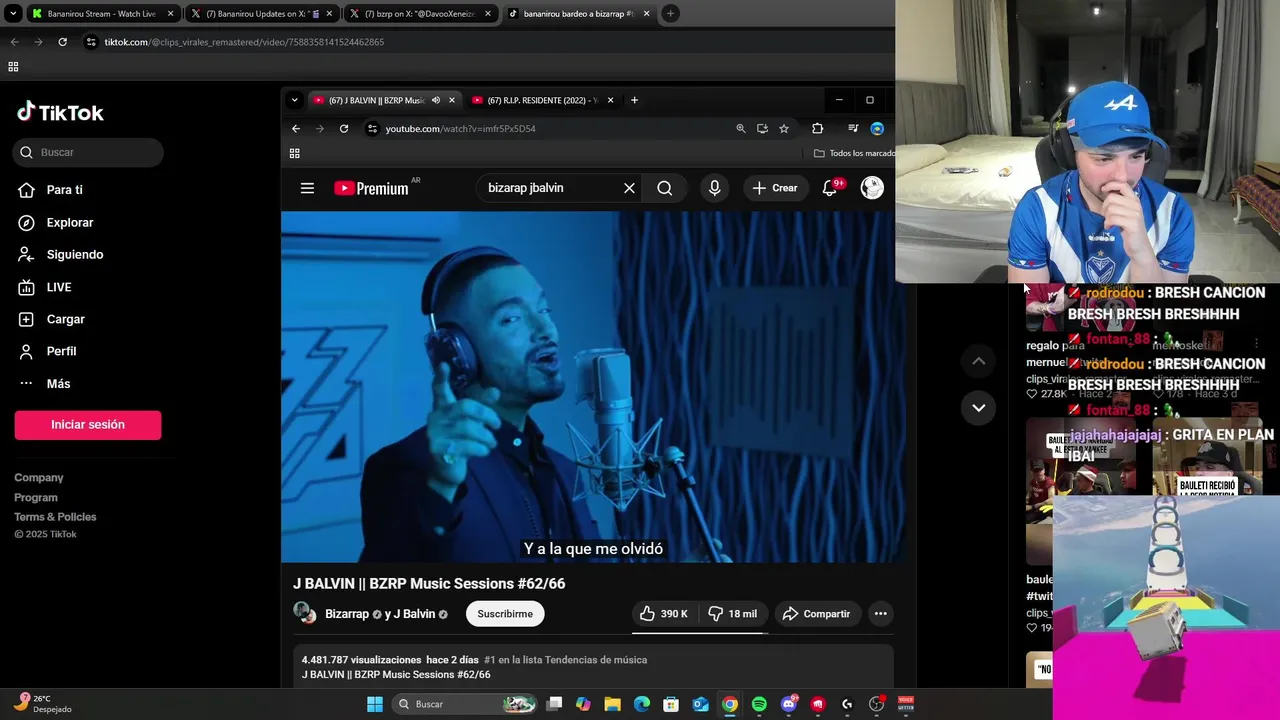Switch to the Bananirou Updates on X tab

coord(262,14)
